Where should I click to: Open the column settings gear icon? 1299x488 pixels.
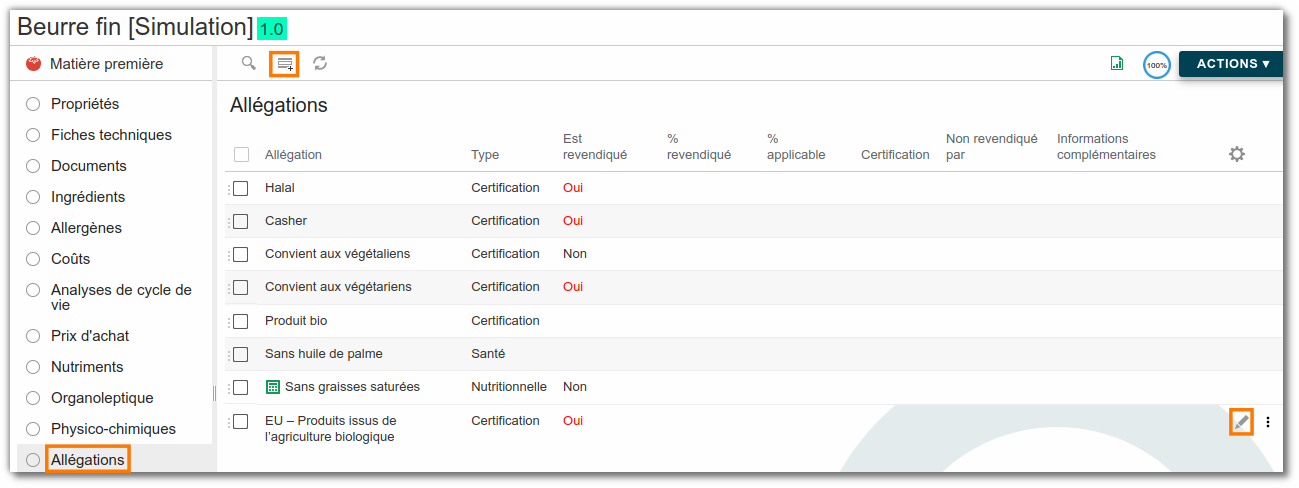click(x=1237, y=154)
